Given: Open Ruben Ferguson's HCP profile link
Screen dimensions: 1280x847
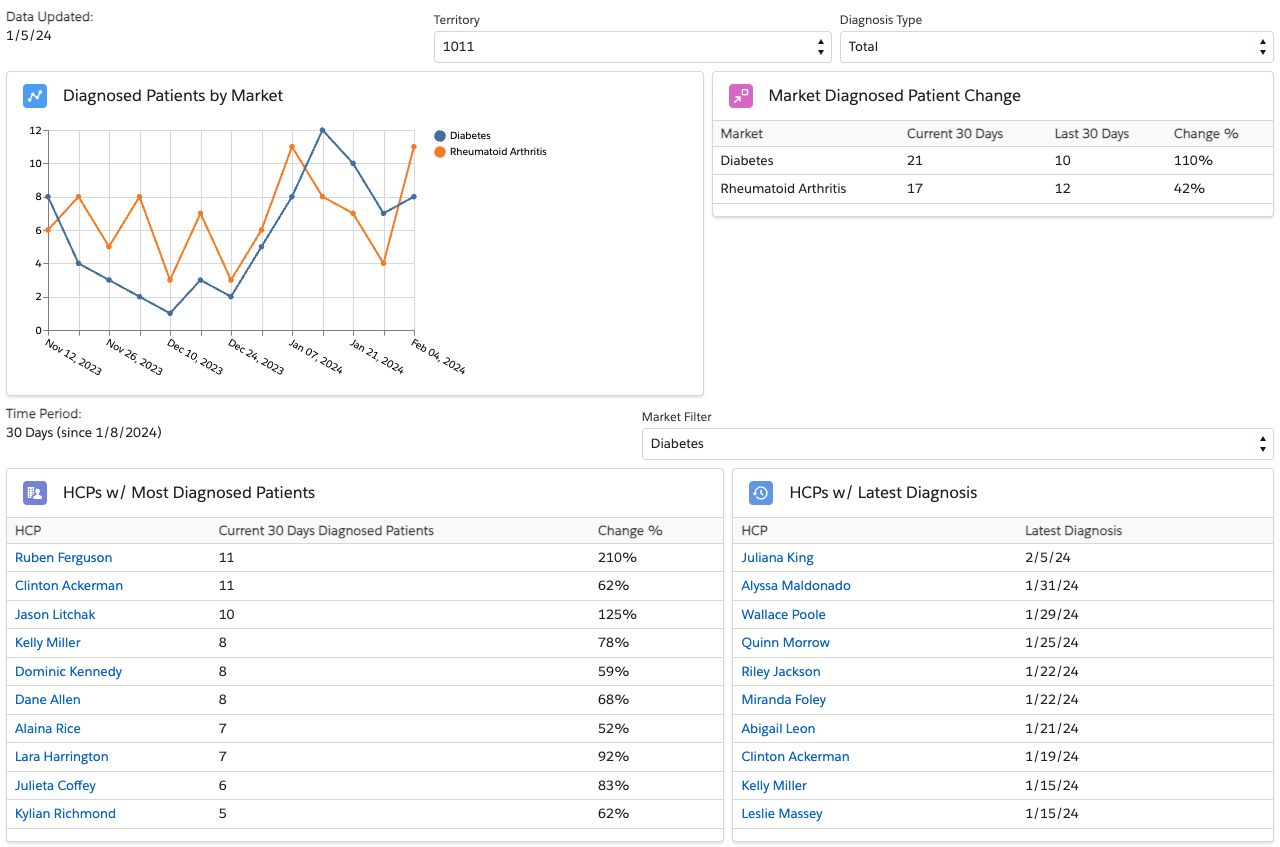Looking at the screenshot, I should [x=63, y=558].
